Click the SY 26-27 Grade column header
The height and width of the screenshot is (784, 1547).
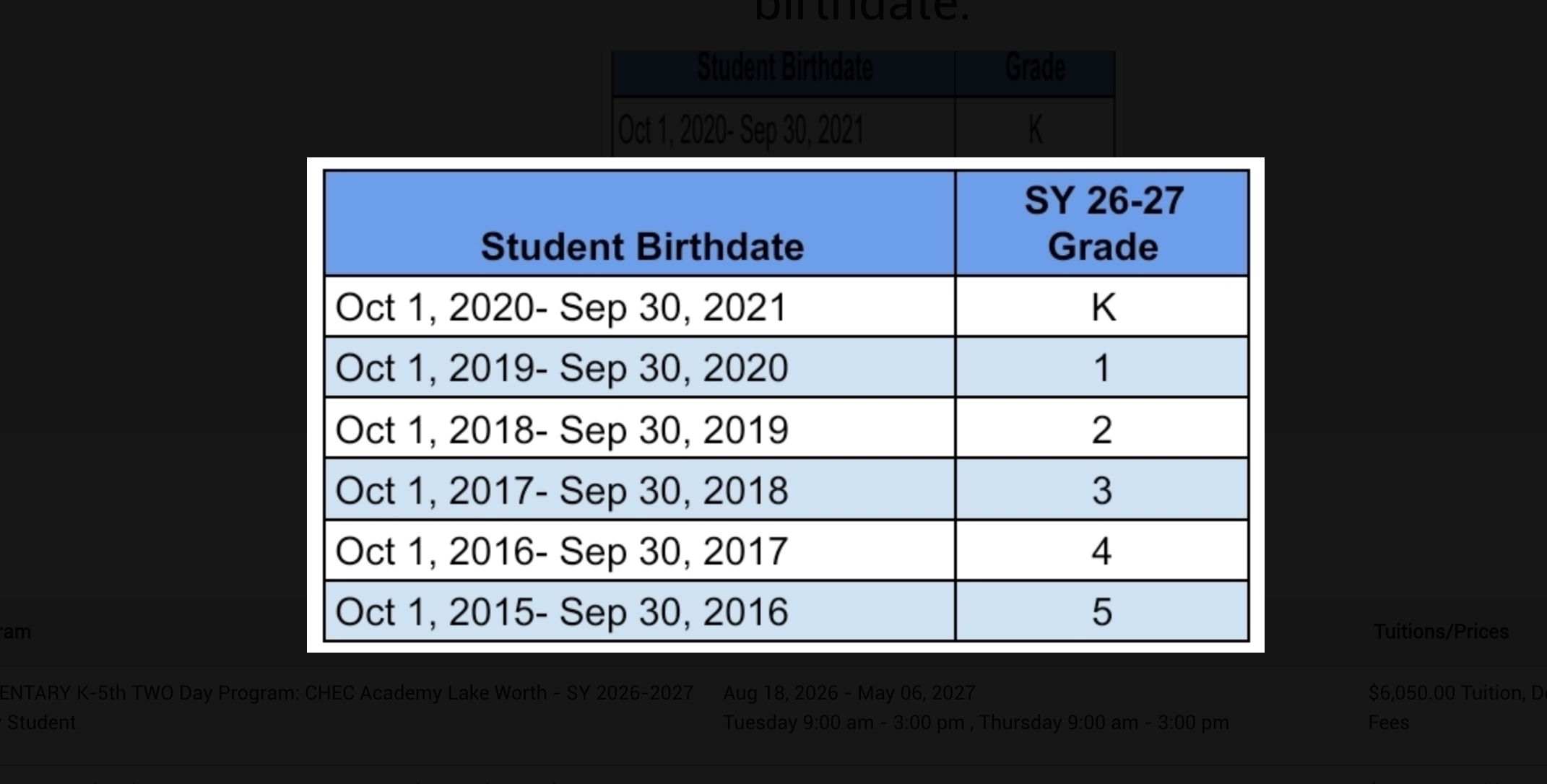pyautogui.click(x=1103, y=223)
